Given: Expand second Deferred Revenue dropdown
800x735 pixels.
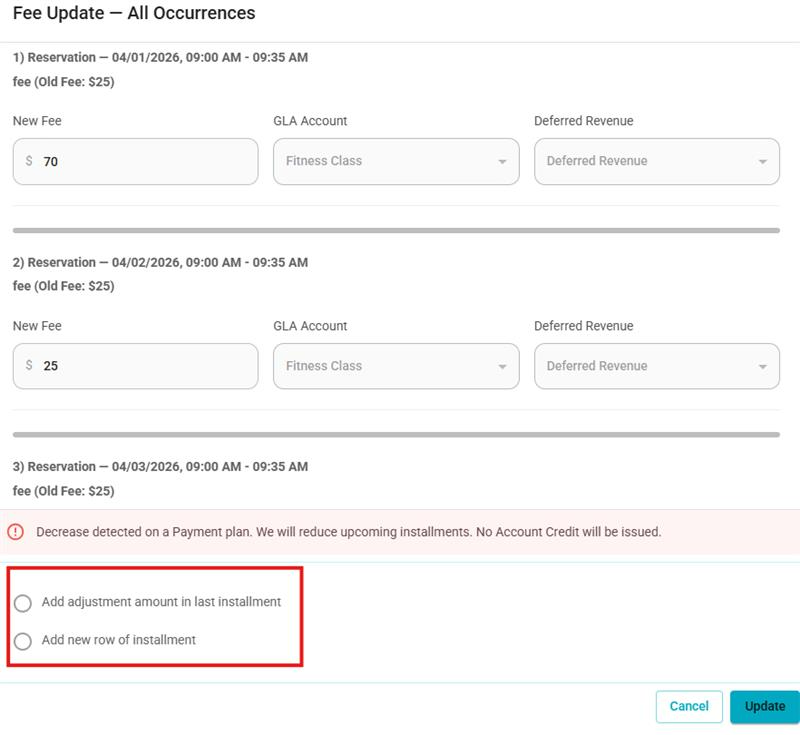Looking at the screenshot, I should [657, 366].
